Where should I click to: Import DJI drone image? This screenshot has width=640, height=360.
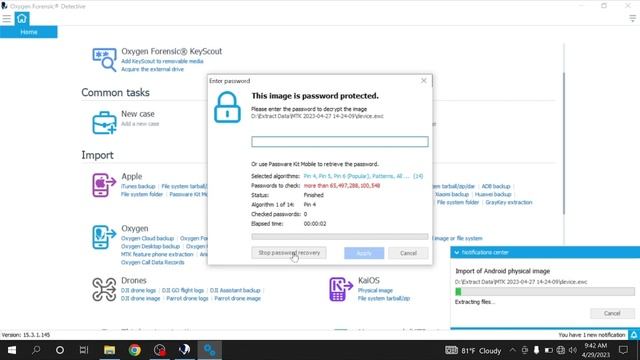(140, 299)
